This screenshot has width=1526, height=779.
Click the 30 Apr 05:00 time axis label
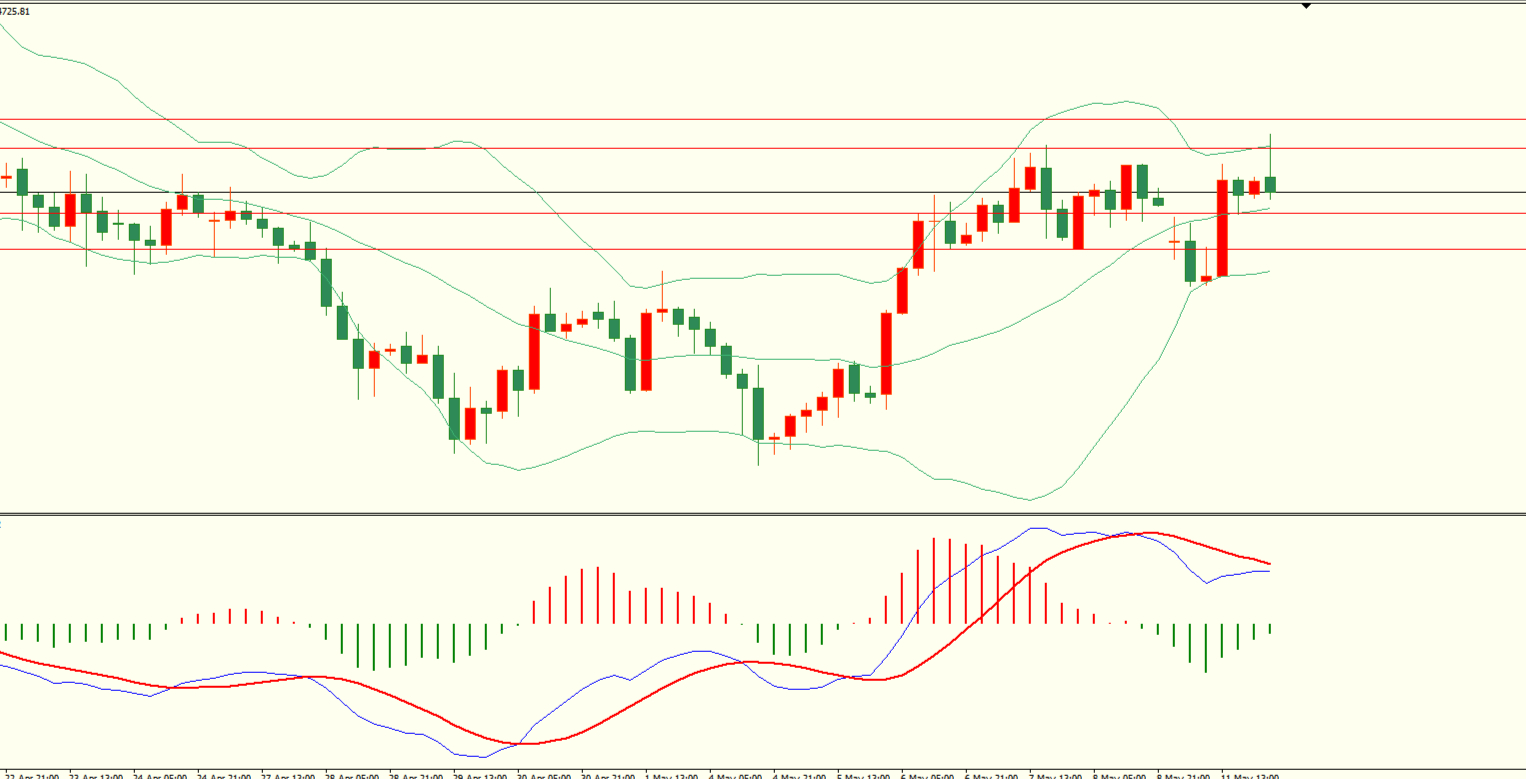click(545, 775)
